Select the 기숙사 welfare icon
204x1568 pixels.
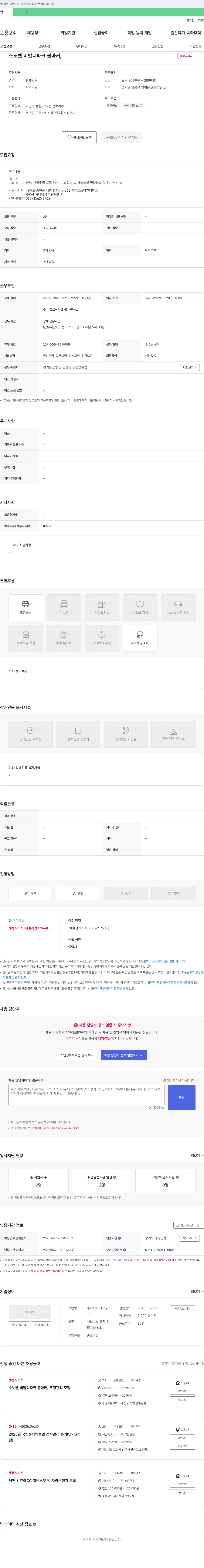click(x=64, y=607)
